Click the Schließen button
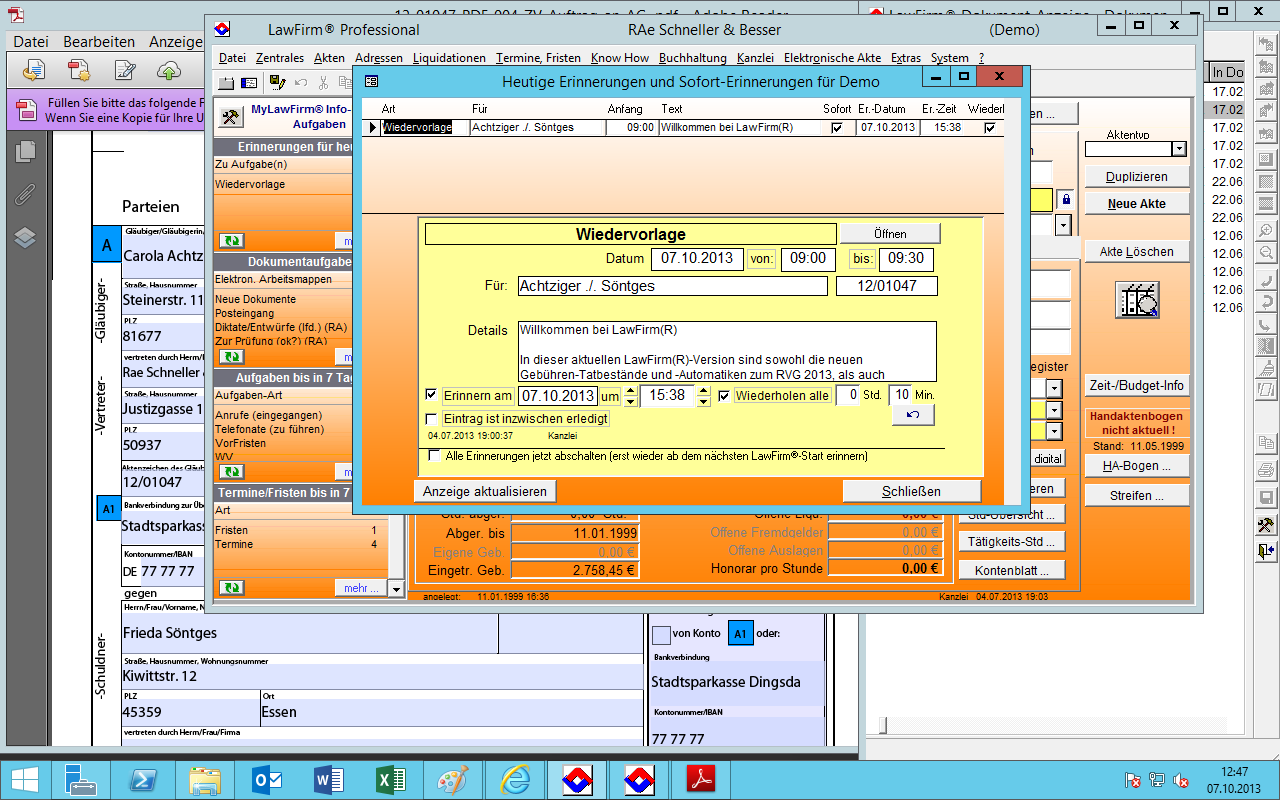1280x800 pixels. pos(912,491)
